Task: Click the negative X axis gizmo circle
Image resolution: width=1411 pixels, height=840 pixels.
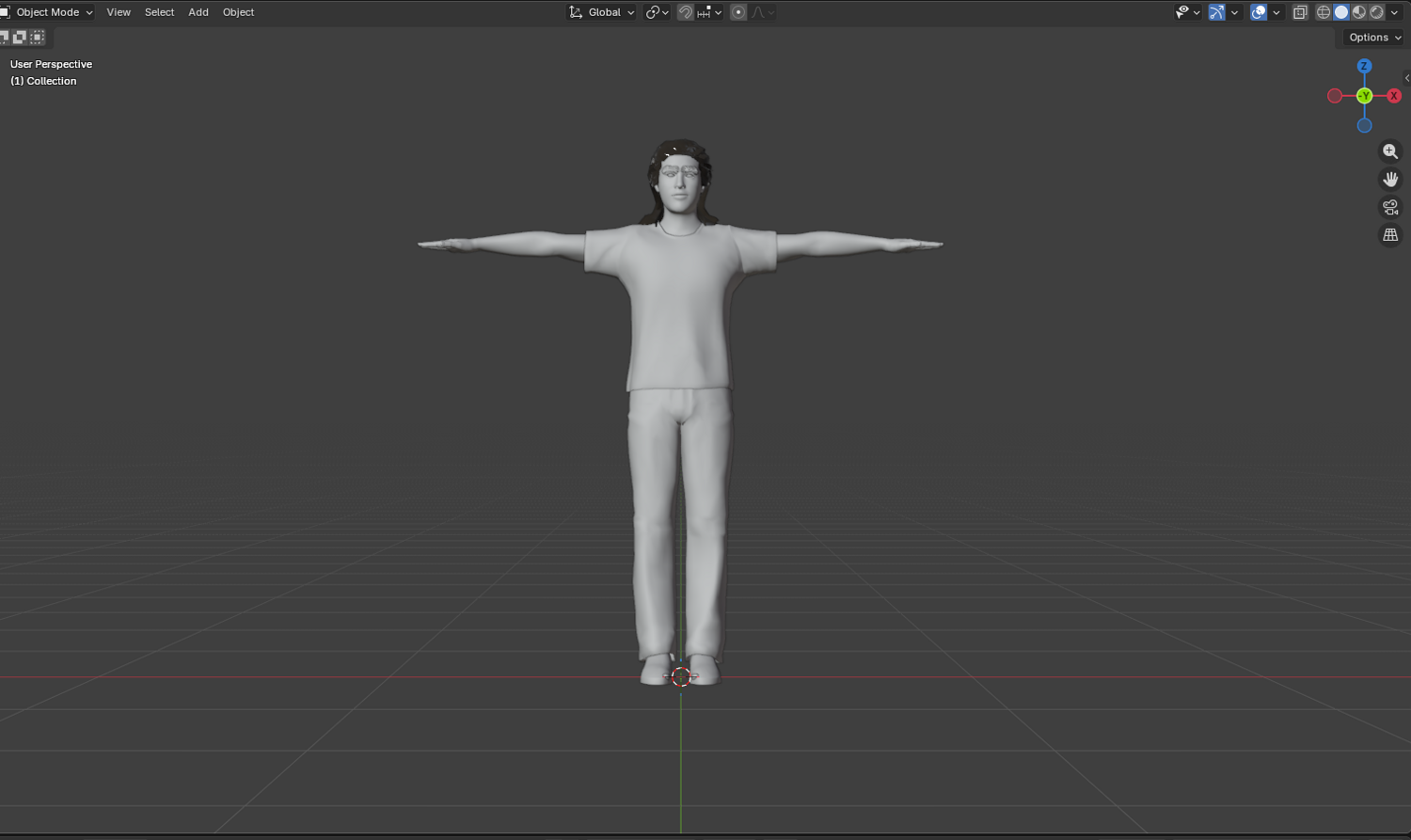Action: point(1335,96)
